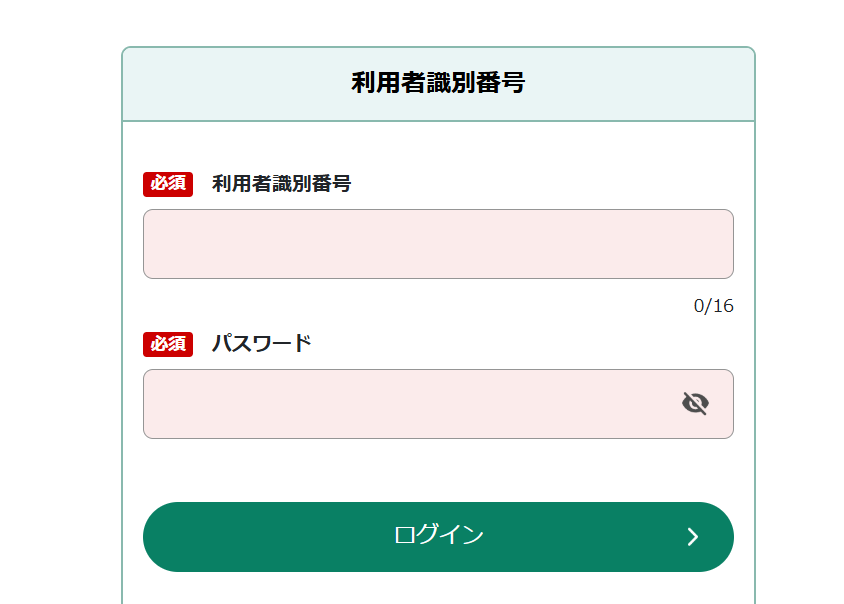Click the 利用者識別番号 heading in the card header
The image size is (844, 604).
coord(438,83)
